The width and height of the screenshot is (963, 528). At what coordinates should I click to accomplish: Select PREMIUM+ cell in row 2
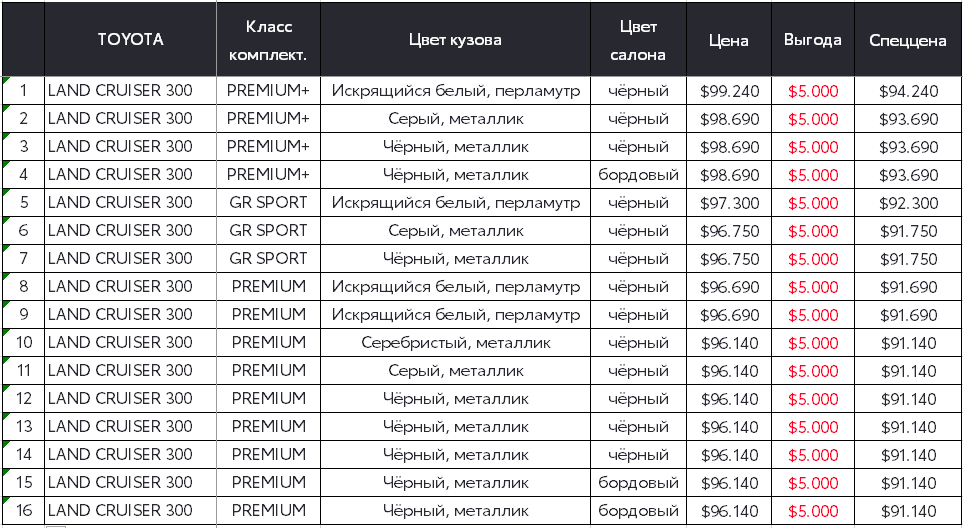coord(268,119)
